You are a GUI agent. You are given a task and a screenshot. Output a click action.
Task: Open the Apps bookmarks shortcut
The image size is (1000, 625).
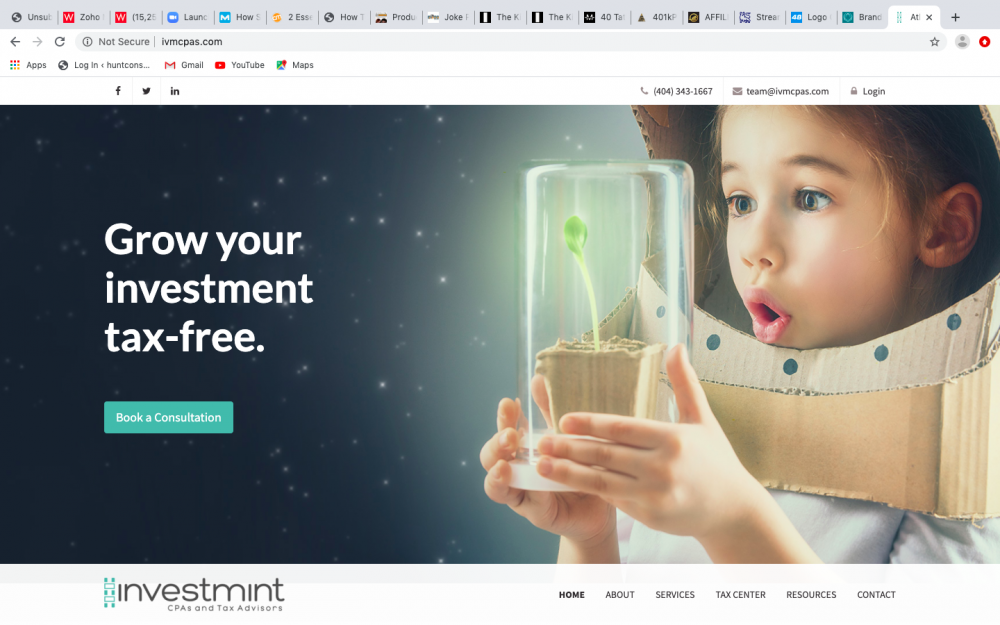[x=29, y=65]
